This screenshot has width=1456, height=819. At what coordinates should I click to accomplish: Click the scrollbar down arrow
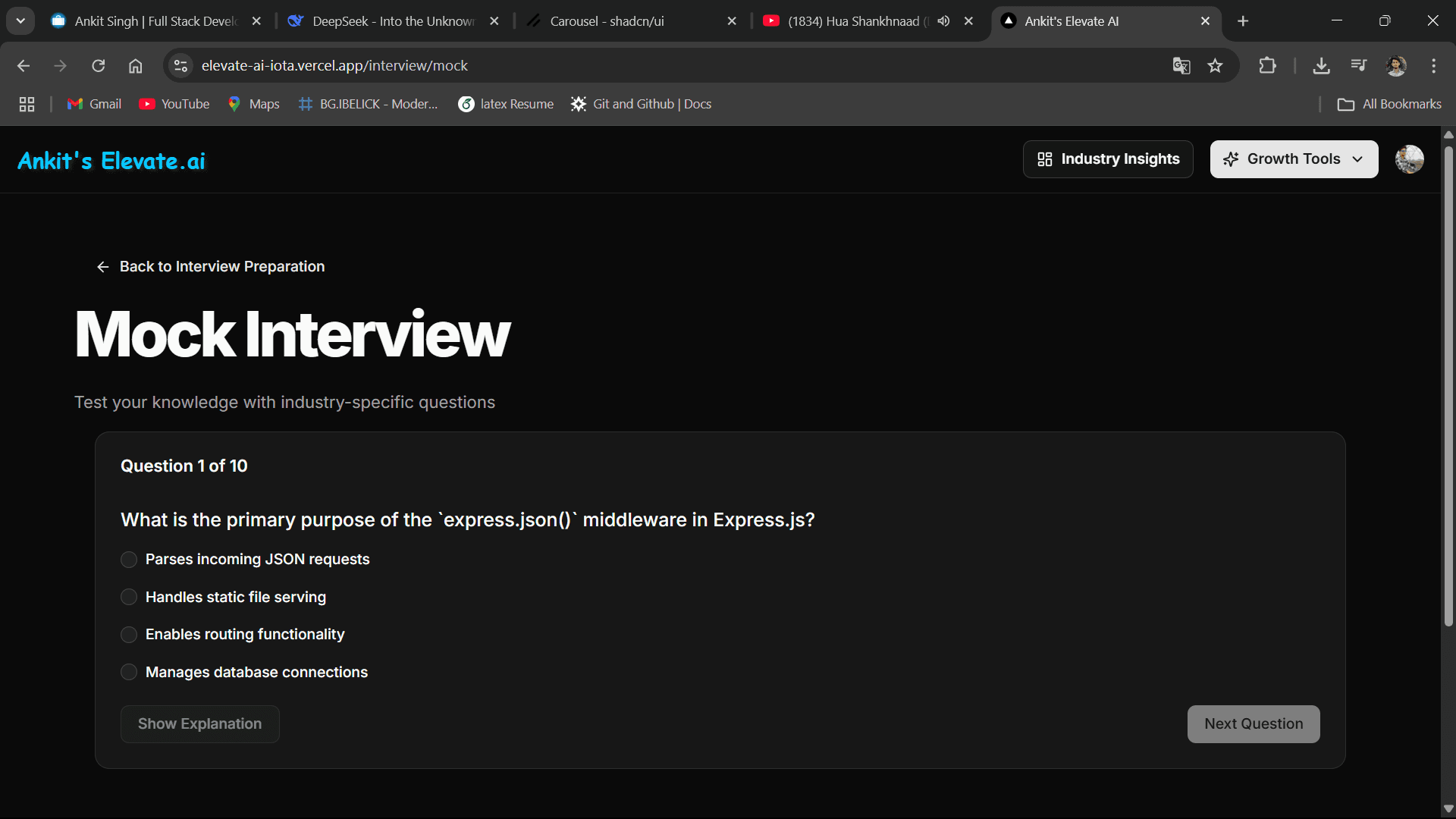click(1448, 809)
